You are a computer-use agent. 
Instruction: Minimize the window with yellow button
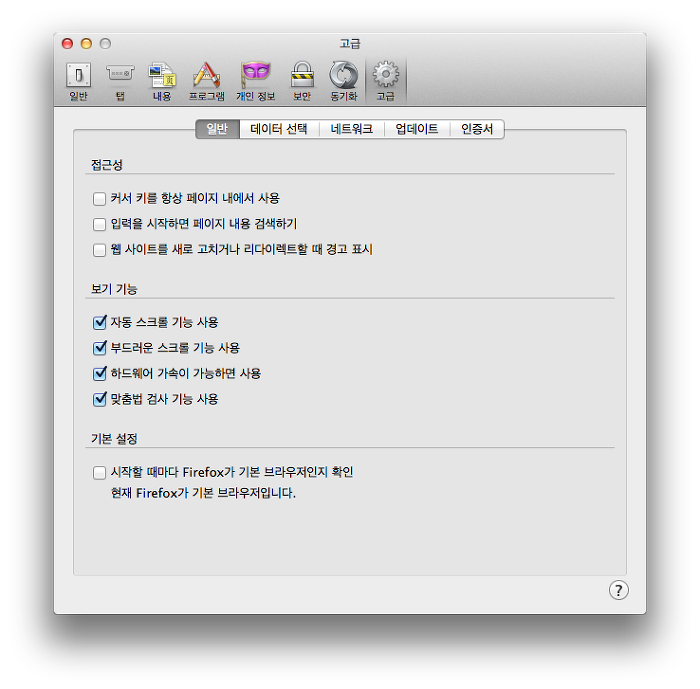86,43
